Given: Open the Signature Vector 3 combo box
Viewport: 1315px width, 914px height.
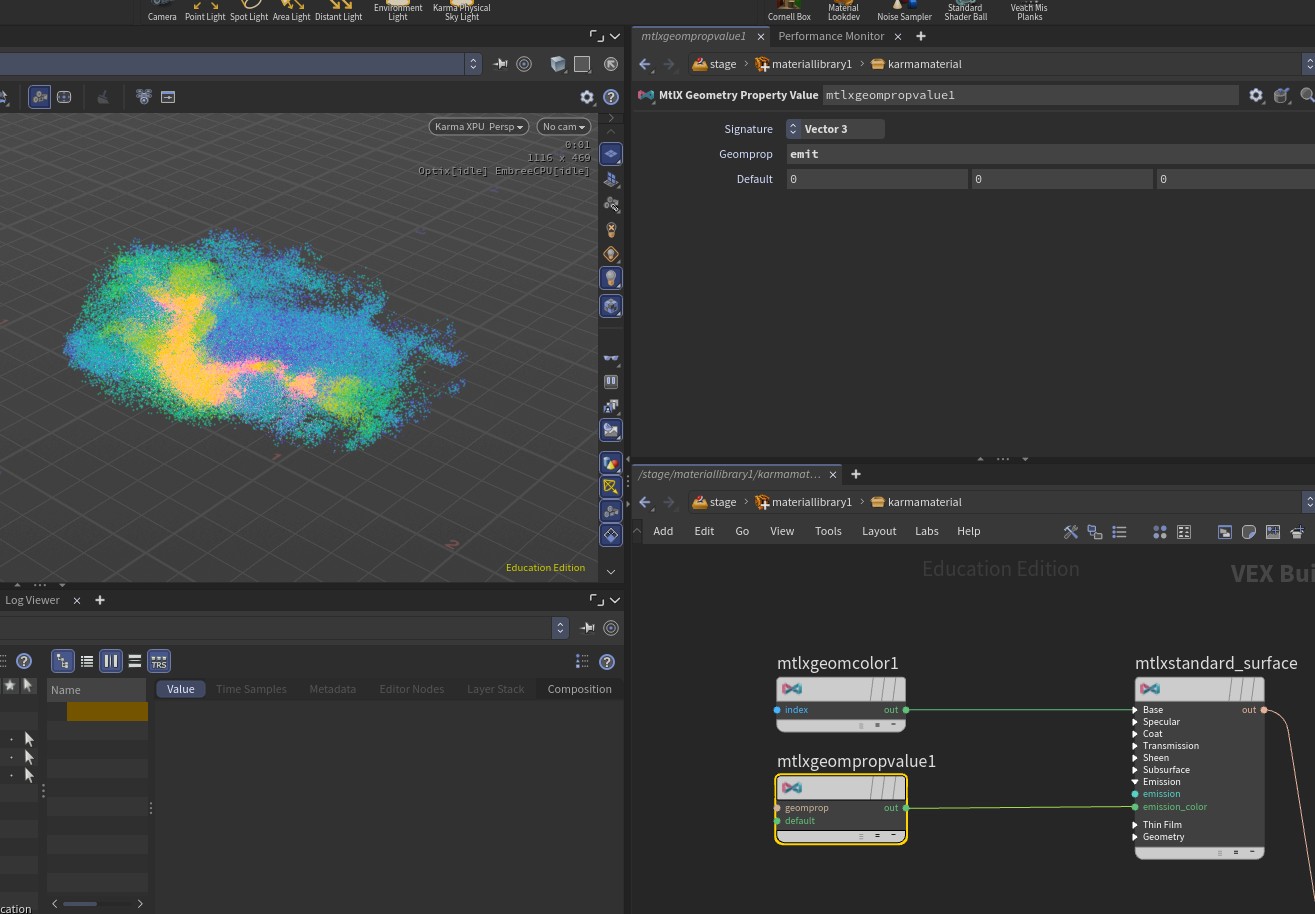Looking at the screenshot, I should 835,129.
